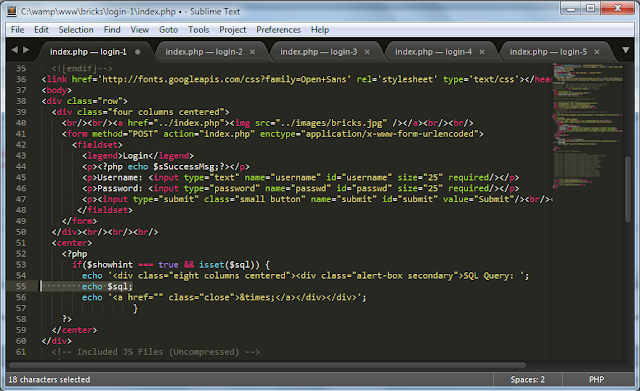Click the googleapis font URL on line 36
Image resolution: width=640 pixels, height=391 pixels.
224,79
